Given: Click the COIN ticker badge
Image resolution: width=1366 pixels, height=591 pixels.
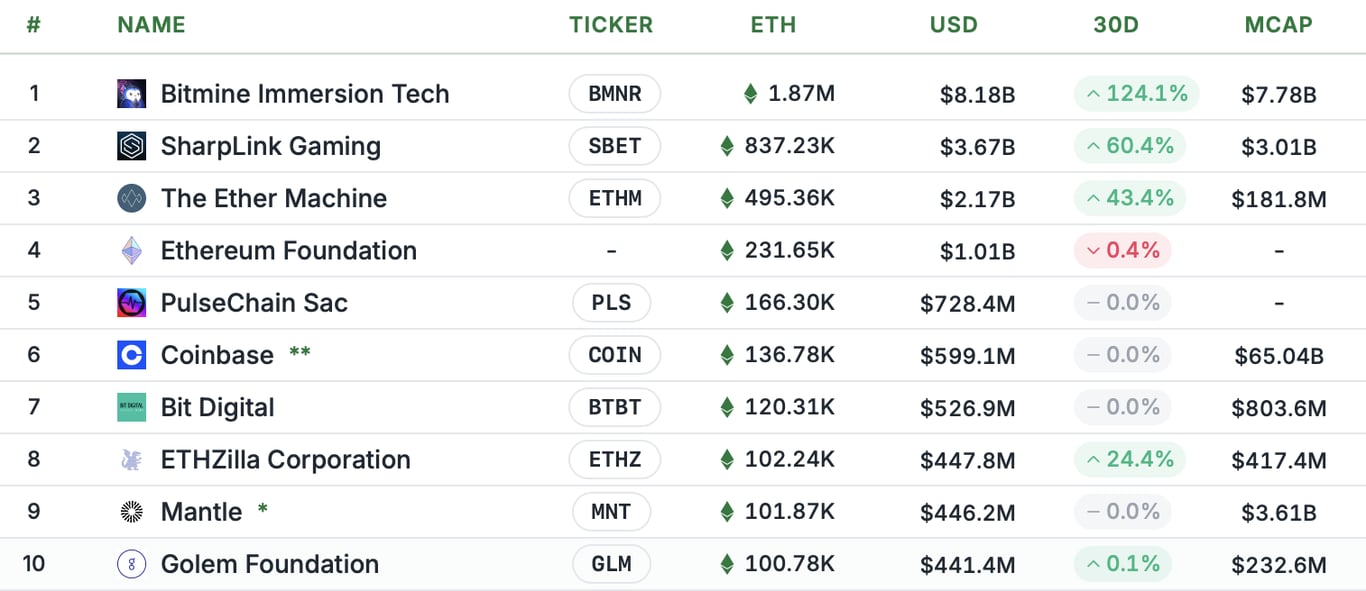Looking at the screenshot, I should coord(614,355).
